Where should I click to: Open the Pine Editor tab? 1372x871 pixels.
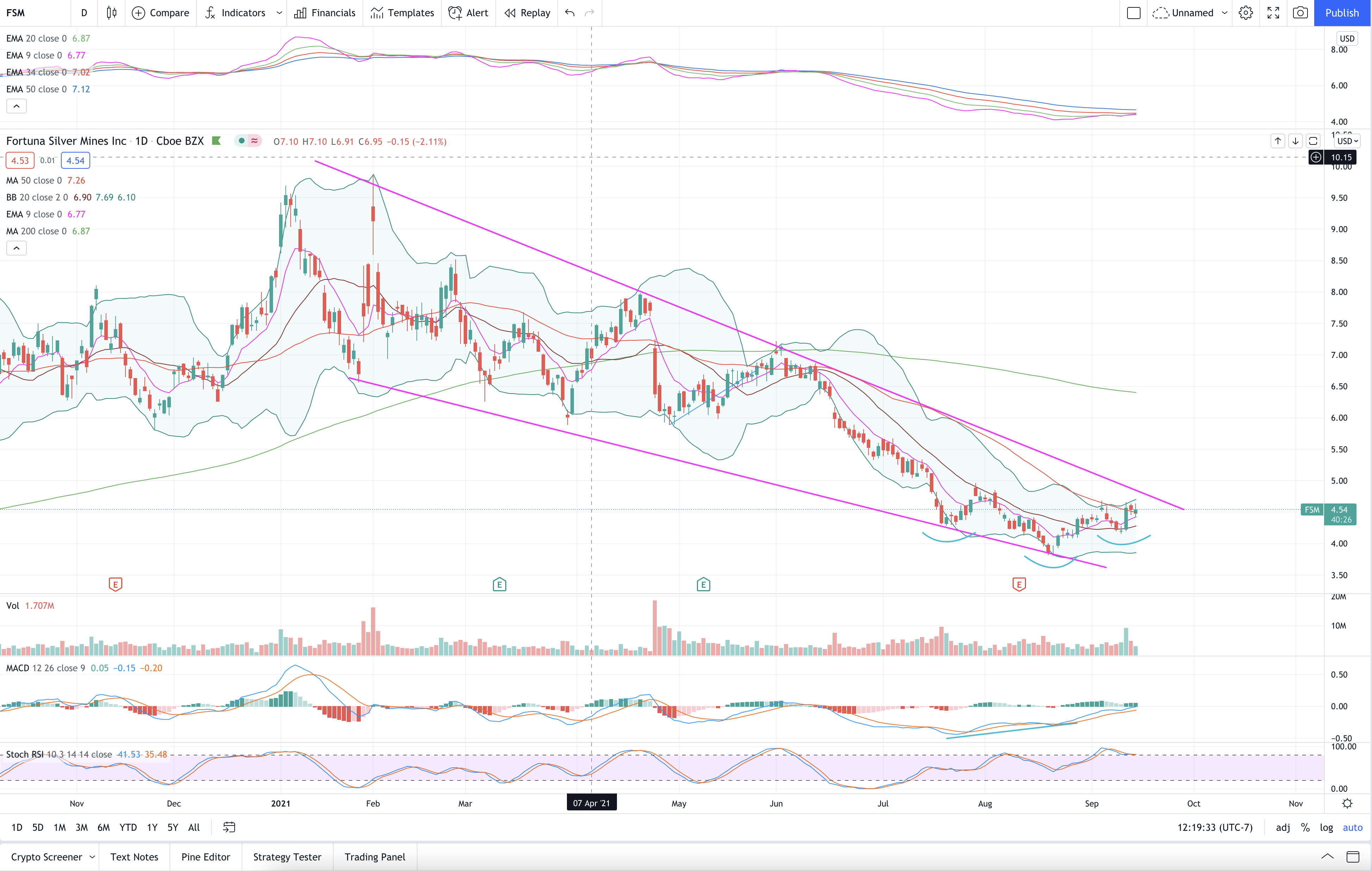click(205, 857)
